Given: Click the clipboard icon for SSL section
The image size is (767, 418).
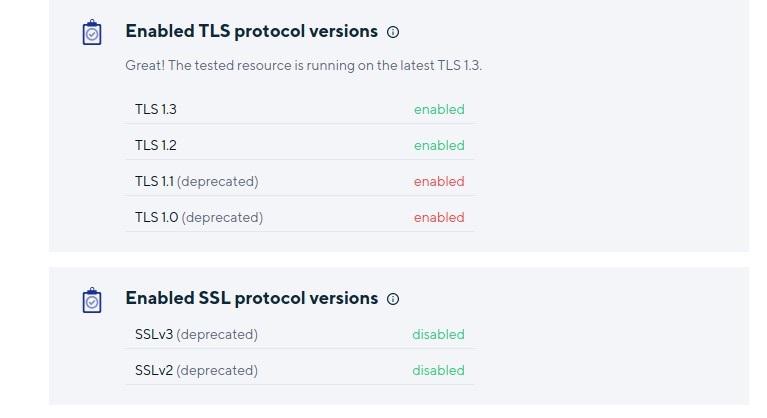Looking at the screenshot, I should (x=92, y=300).
